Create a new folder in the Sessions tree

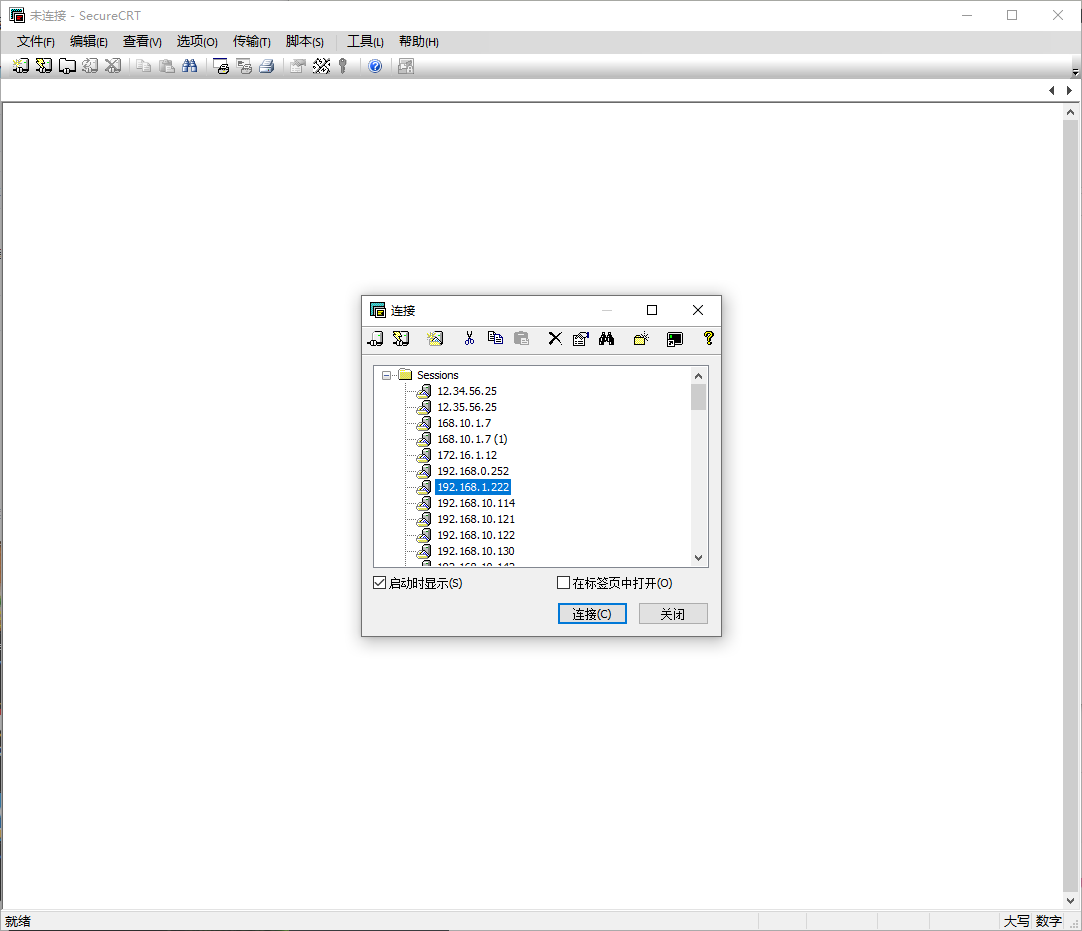(x=641, y=338)
